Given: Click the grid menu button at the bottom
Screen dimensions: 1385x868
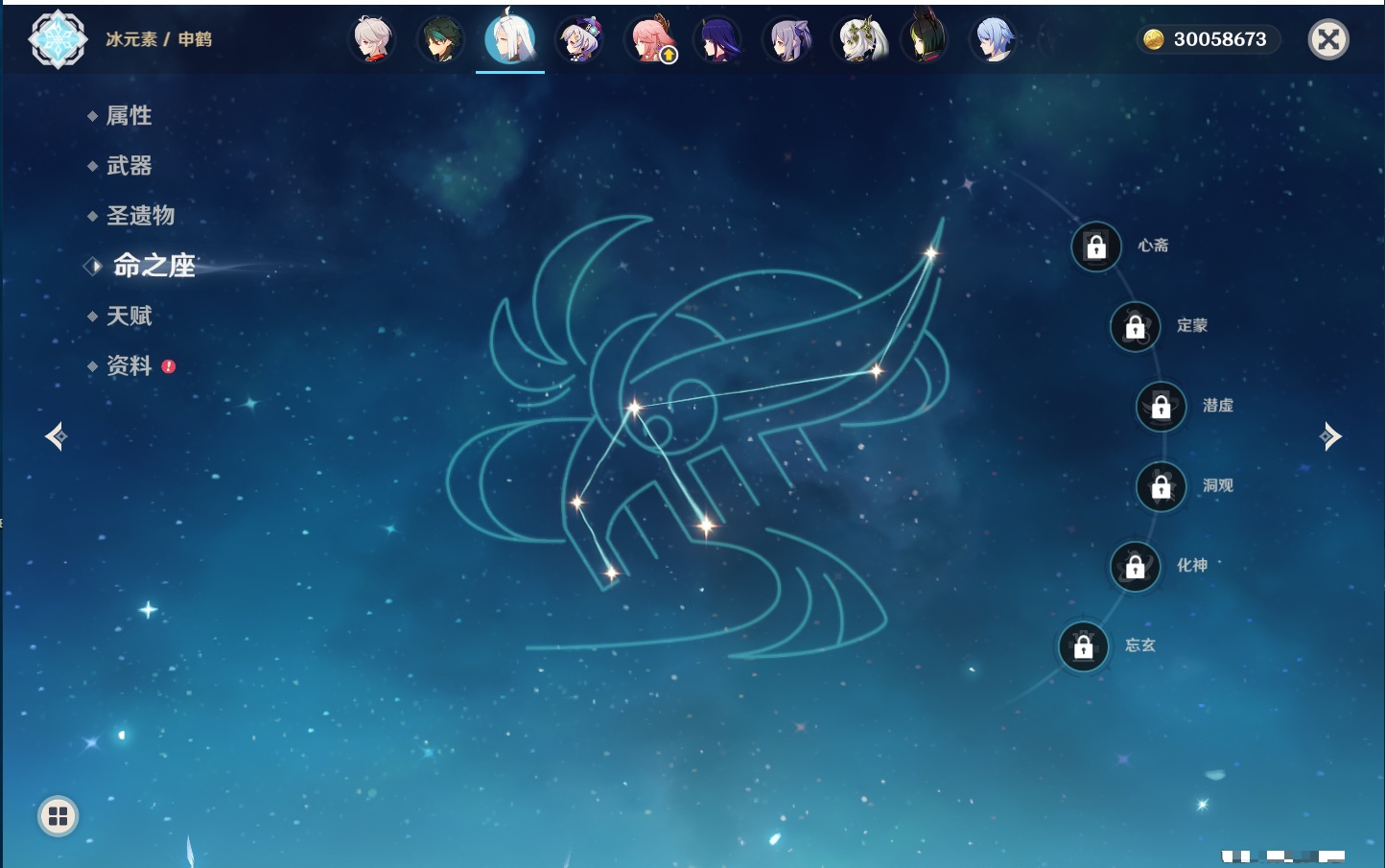Looking at the screenshot, I should point(58,816).
